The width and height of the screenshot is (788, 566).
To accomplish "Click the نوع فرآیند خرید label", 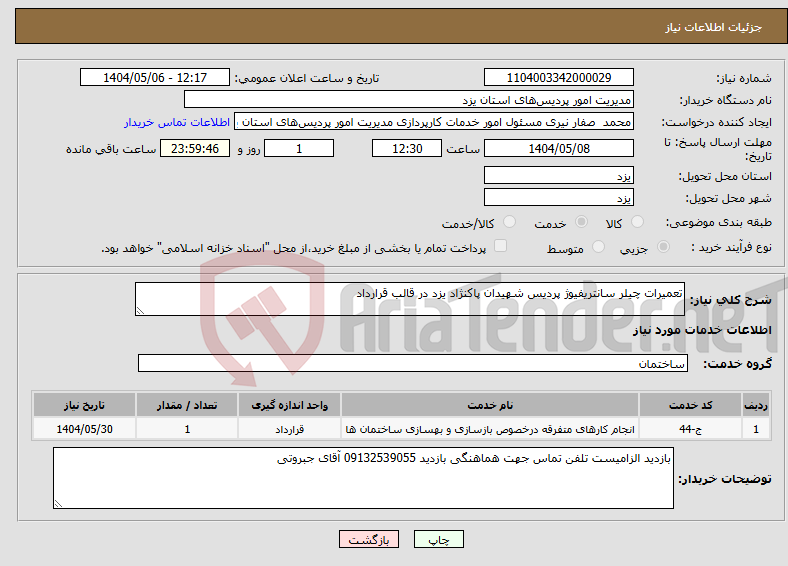I will pyautogui.click(x=731, y=247).
